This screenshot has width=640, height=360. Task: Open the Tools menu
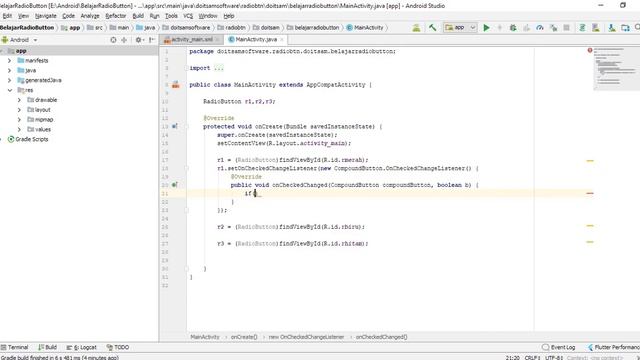171,16
